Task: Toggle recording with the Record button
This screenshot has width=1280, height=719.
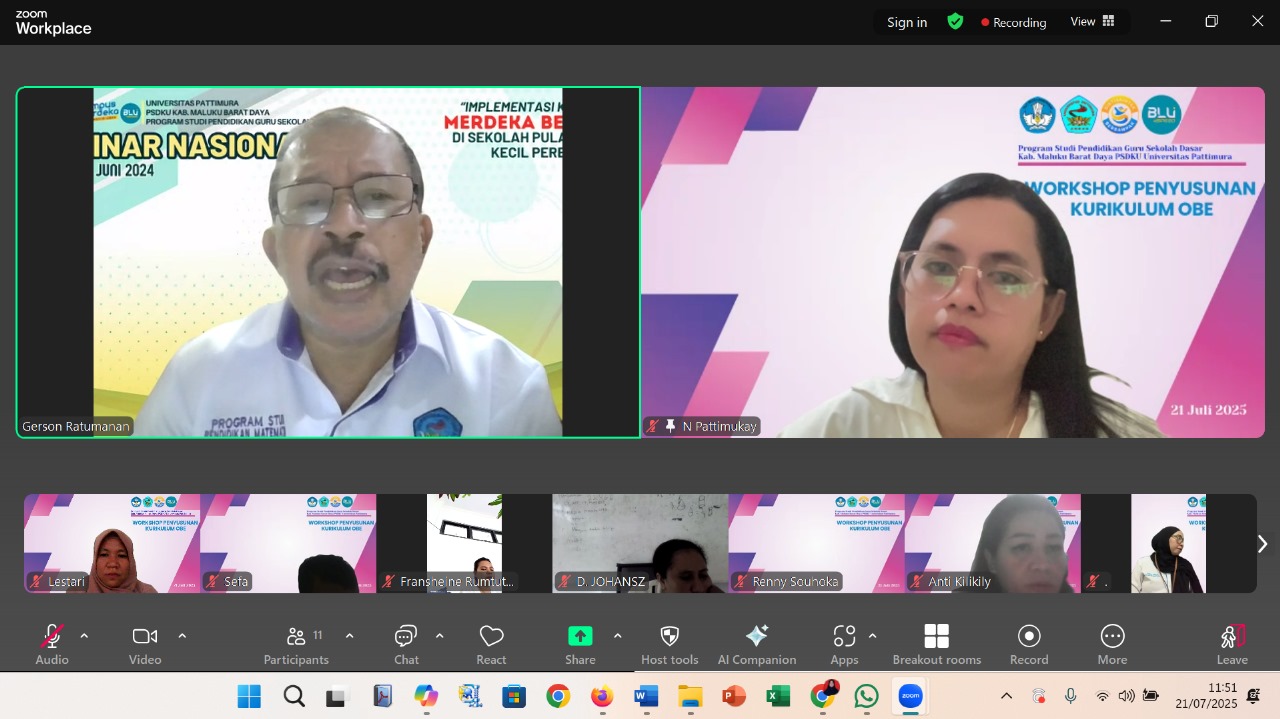Action: (x=1029, y=644)
